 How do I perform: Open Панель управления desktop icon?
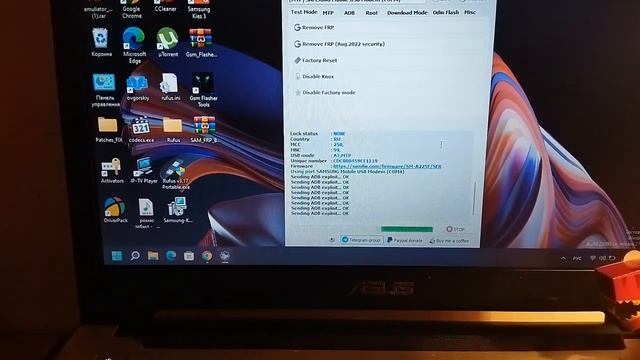(x=105, y=90)
